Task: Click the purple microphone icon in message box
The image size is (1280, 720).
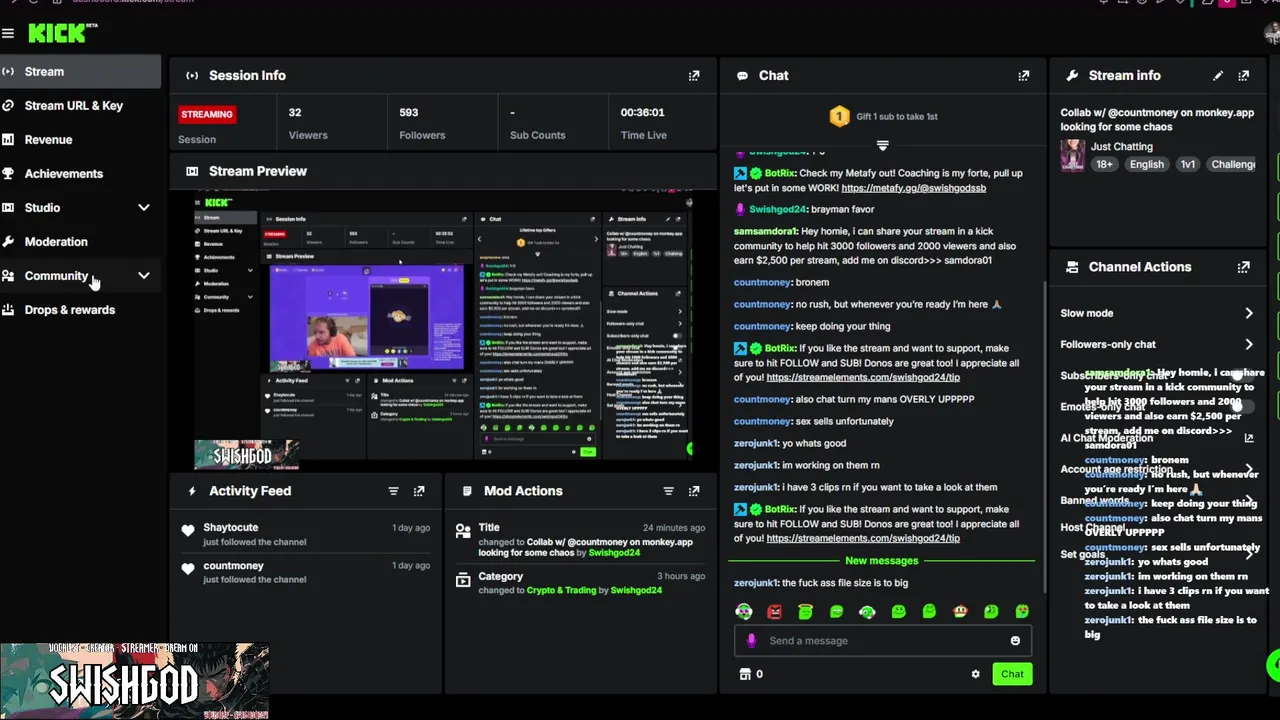Action: click(x=752, y=641)
